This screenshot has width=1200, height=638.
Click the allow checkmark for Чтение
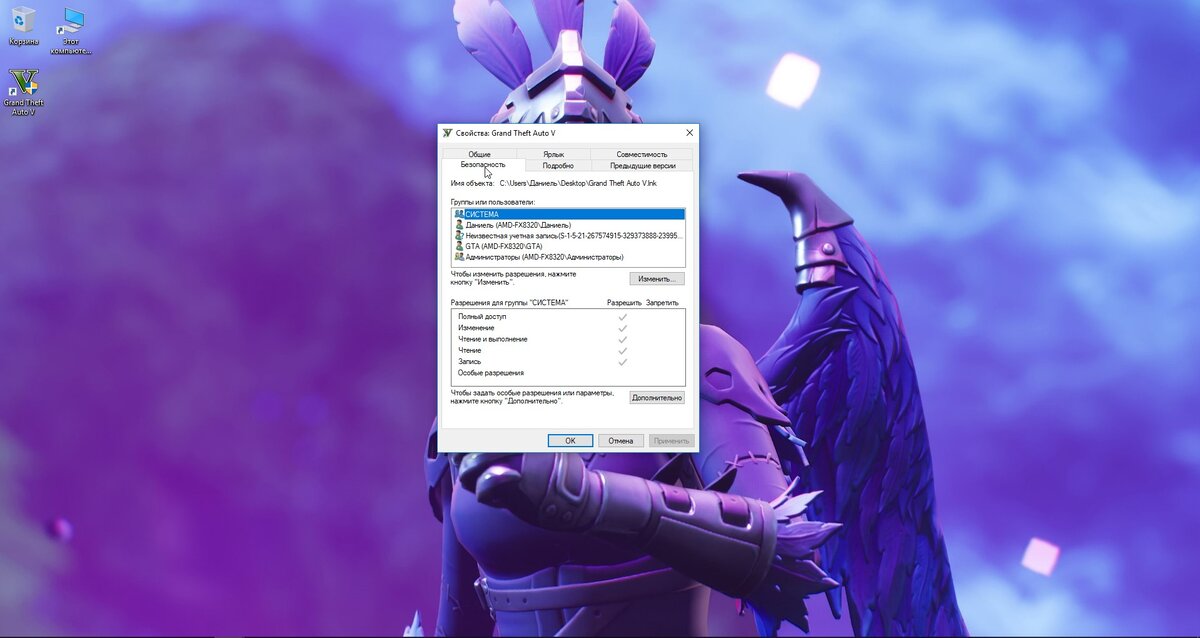click(622, 351)
